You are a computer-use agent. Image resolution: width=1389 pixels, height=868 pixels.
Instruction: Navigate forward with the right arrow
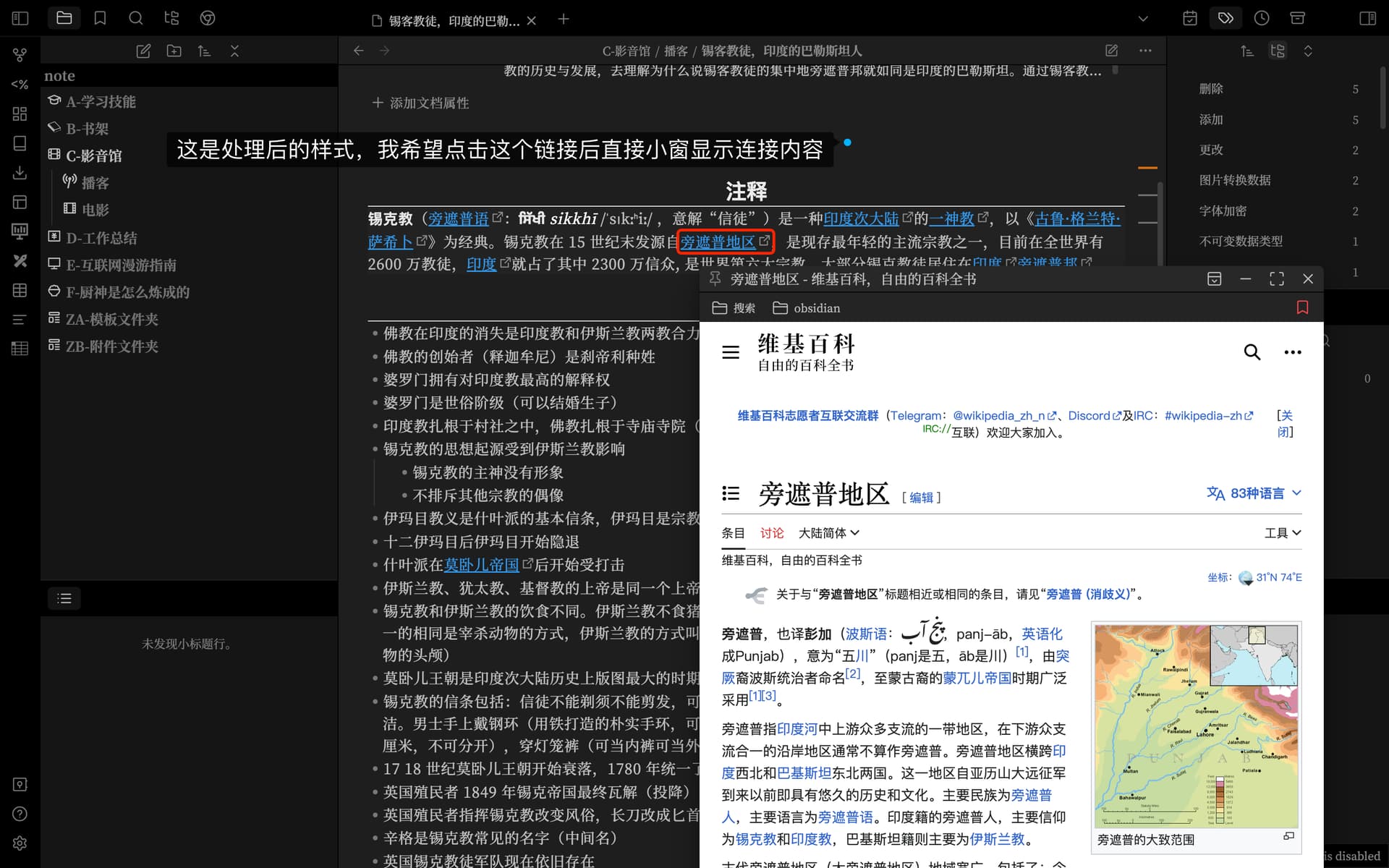(x=385, y=51)
